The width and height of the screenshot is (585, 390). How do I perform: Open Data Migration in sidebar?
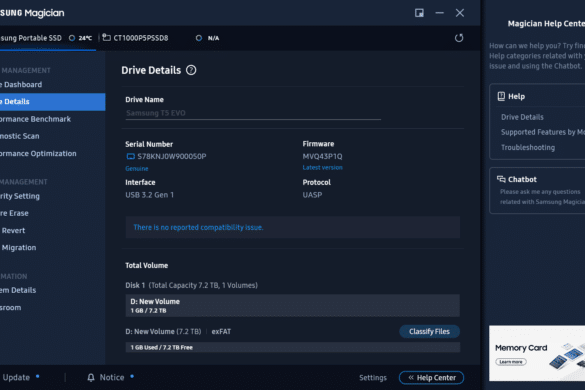19,248
